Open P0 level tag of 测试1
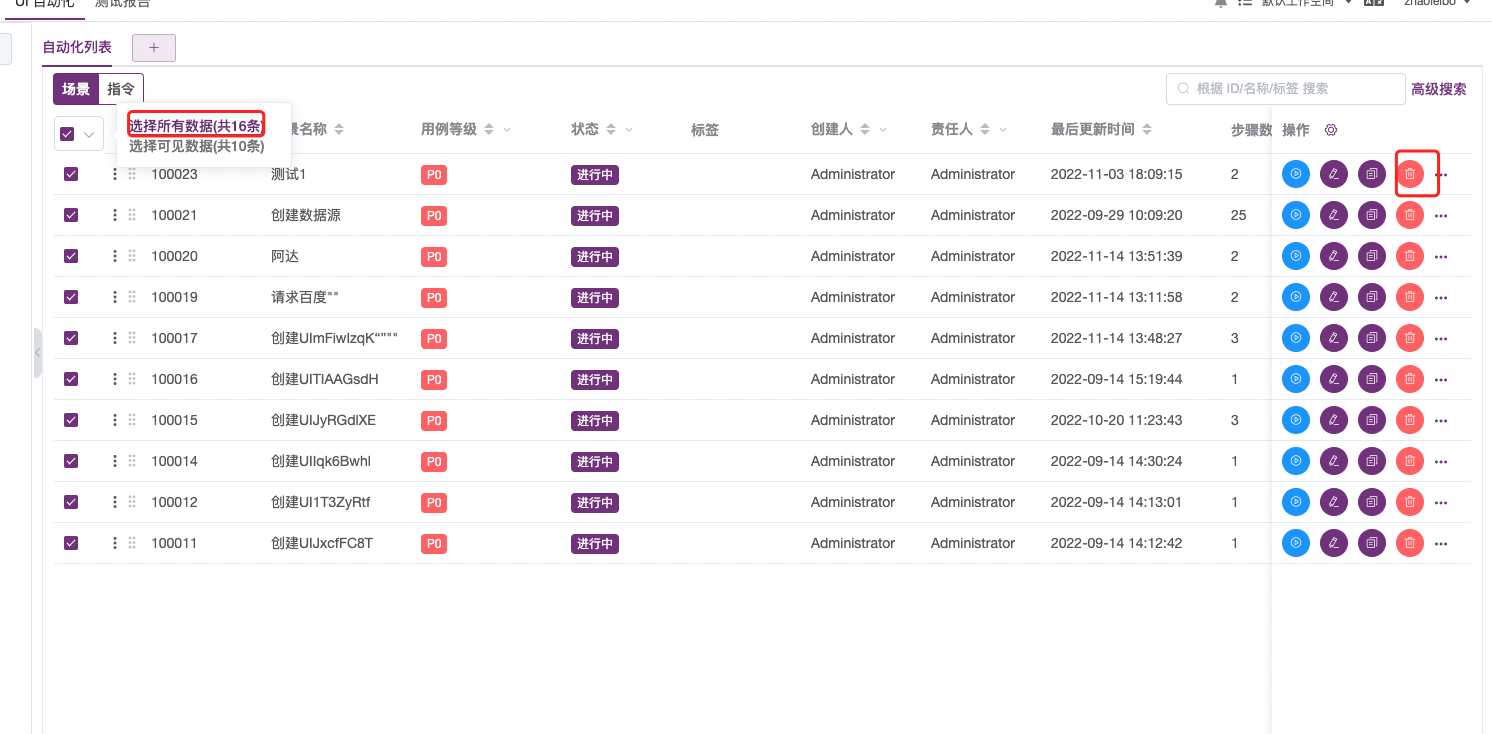This screenshot has height=734, width=1492. pos(433,175)
